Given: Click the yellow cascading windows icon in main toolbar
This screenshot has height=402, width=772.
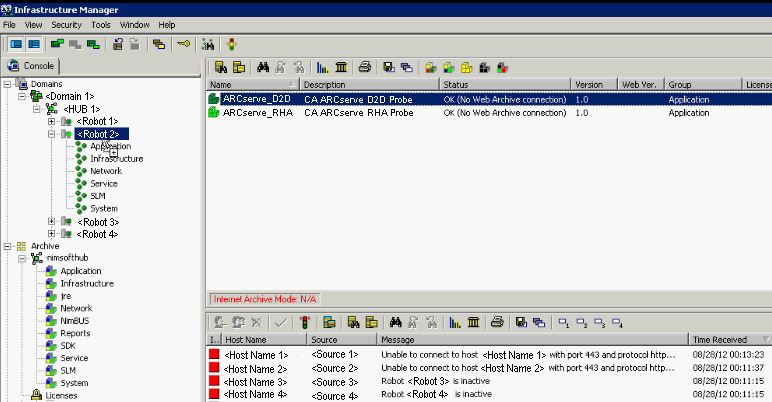Looking at the screenshot, I should pos(159,44).
